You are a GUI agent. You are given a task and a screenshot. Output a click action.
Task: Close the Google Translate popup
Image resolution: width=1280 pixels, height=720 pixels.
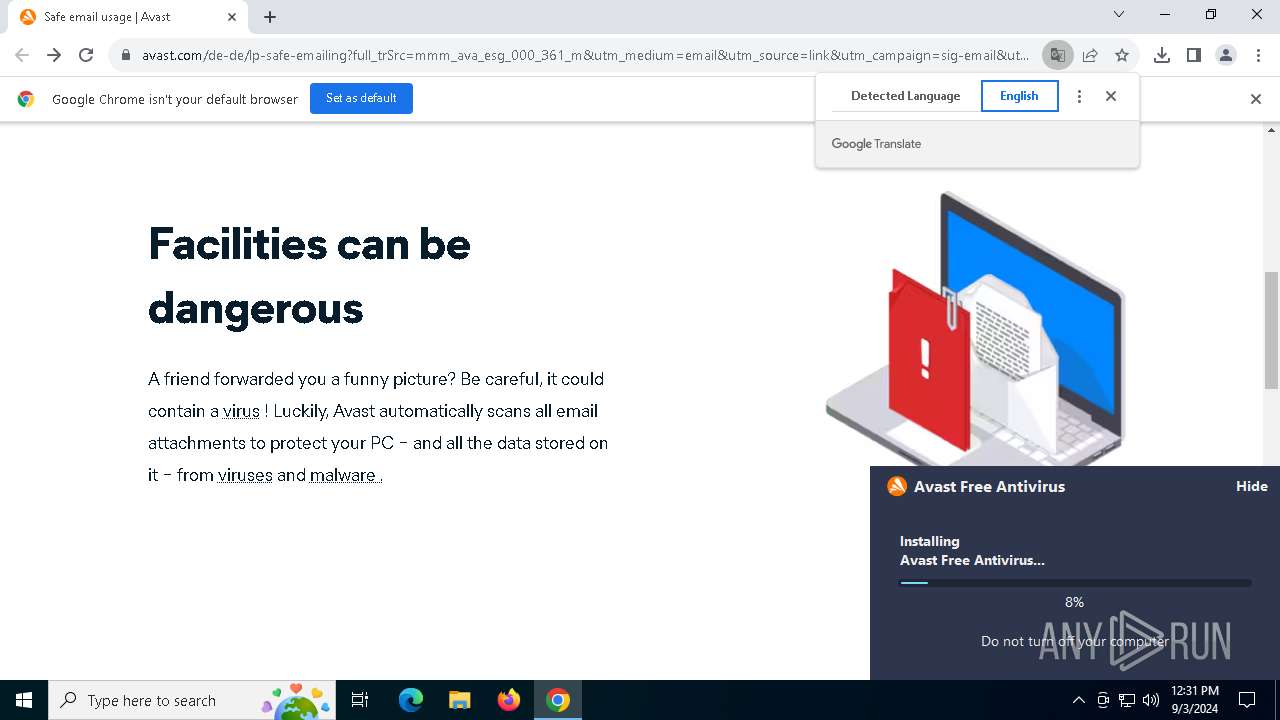pos(1111,96)
